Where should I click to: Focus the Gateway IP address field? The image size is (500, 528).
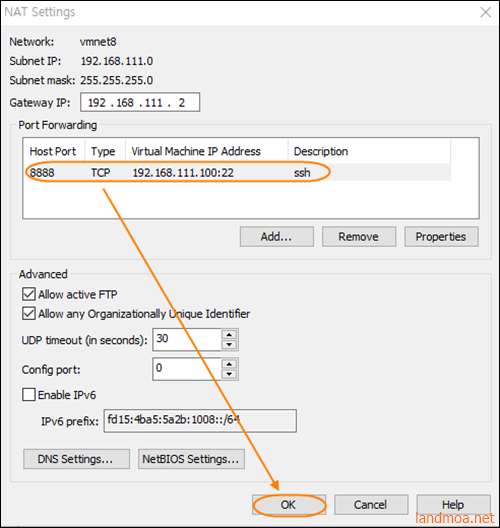(140, 102)
